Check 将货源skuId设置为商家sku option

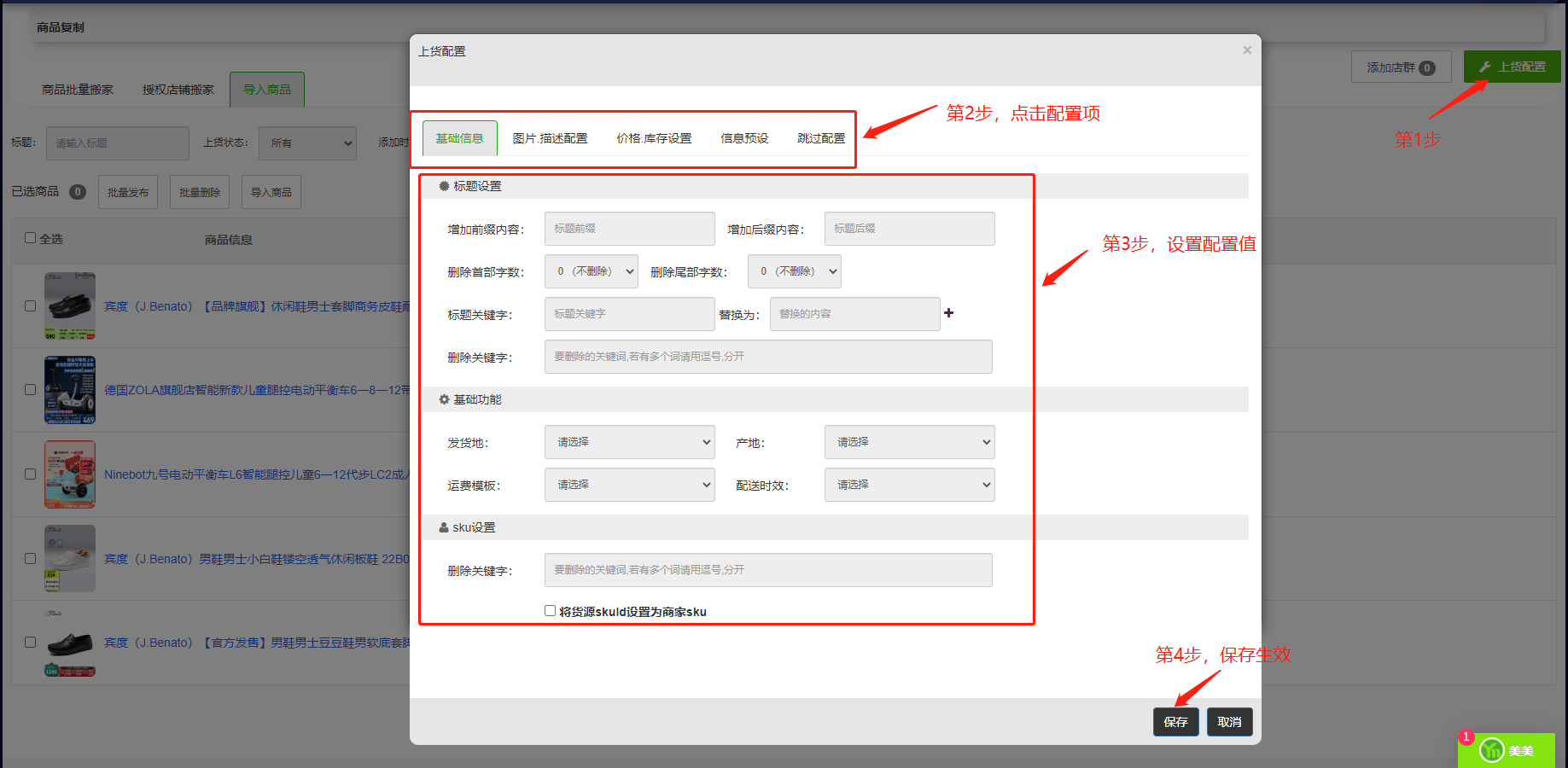click(x=551, y=611)
